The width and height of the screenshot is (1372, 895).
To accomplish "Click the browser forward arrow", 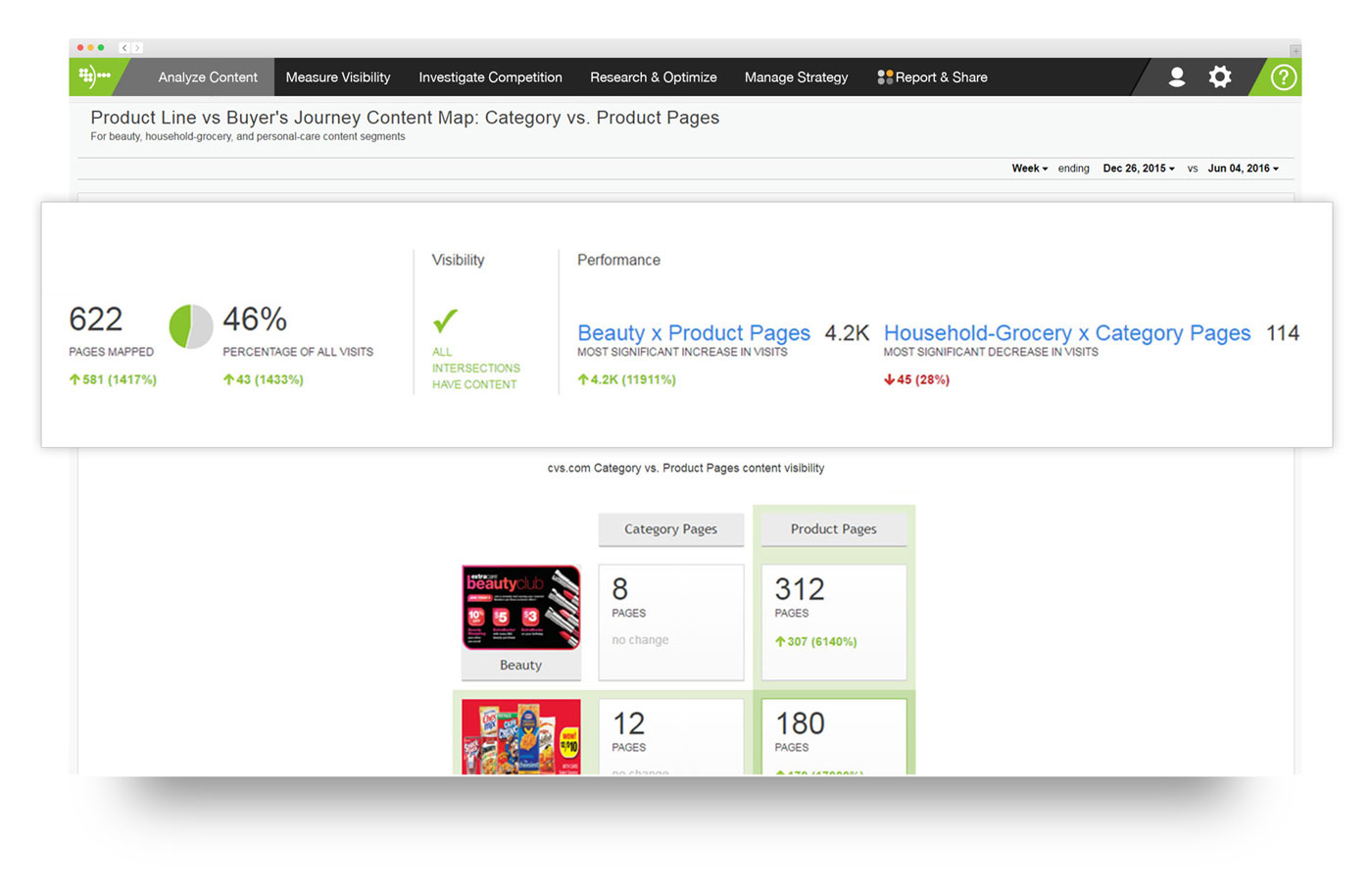I will [x=137, y=47].
